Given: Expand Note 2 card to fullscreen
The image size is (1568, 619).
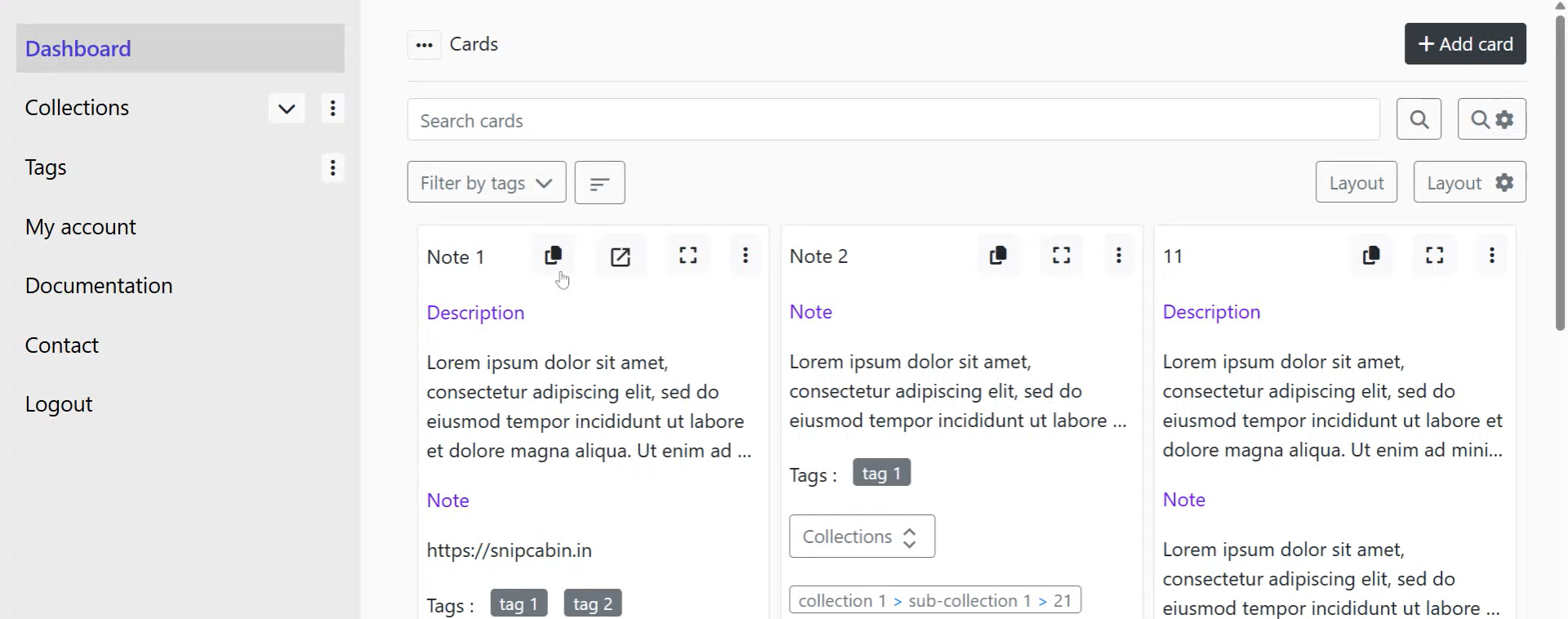Looking at the screenshot, I should [1062, 256].
